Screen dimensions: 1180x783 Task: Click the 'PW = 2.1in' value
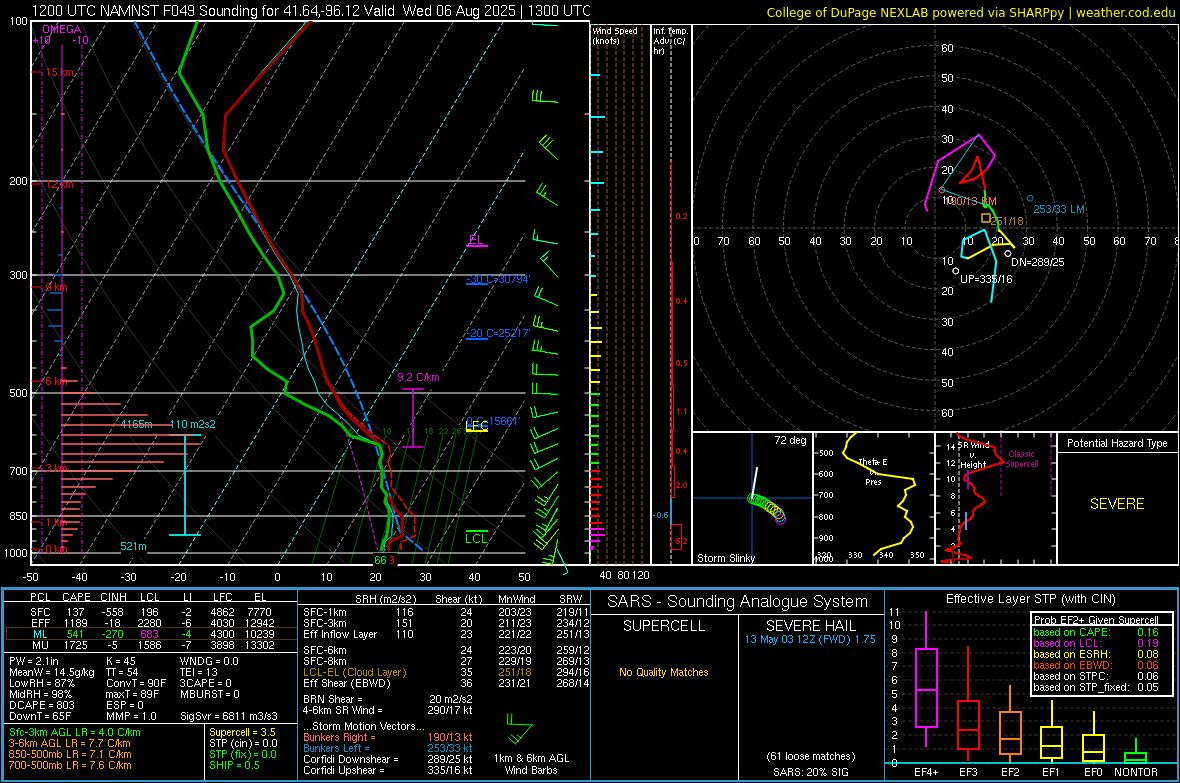coord(36,661)
